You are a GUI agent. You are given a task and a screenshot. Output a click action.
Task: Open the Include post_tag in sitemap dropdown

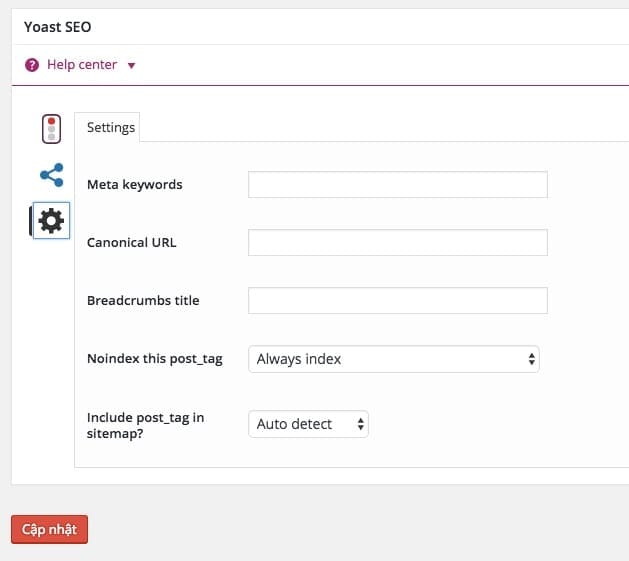[308, 424]
